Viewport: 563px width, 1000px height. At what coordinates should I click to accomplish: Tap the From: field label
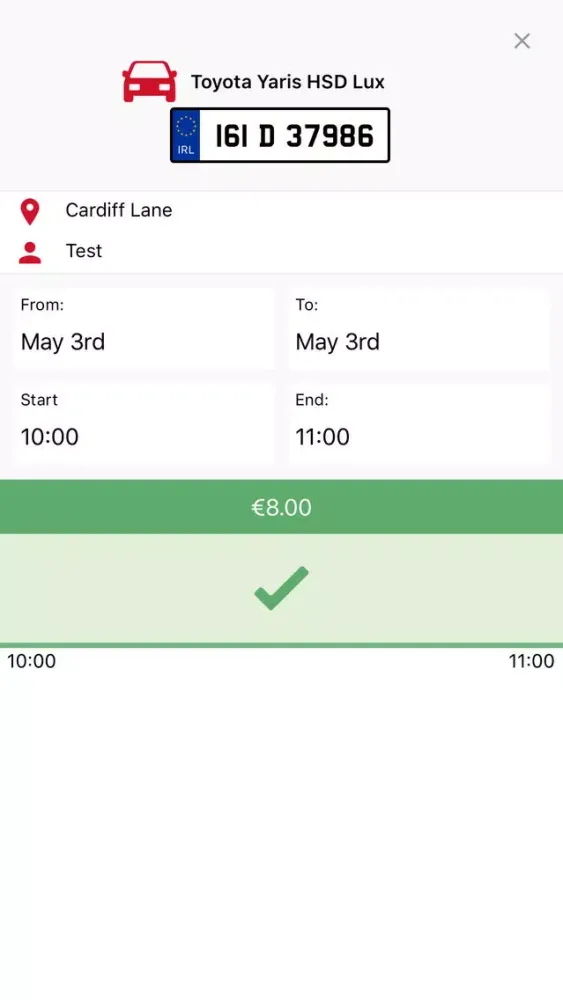42,305
